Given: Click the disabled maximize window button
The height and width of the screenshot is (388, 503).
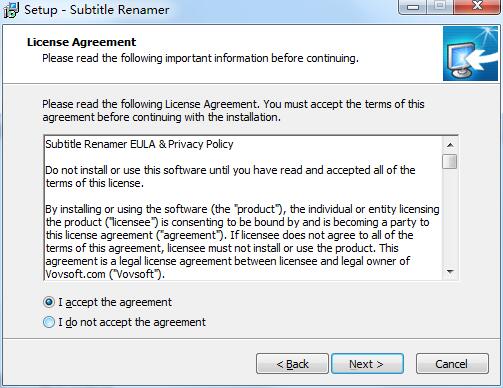Looking at the screenshot, I should (x=441, y=7).
